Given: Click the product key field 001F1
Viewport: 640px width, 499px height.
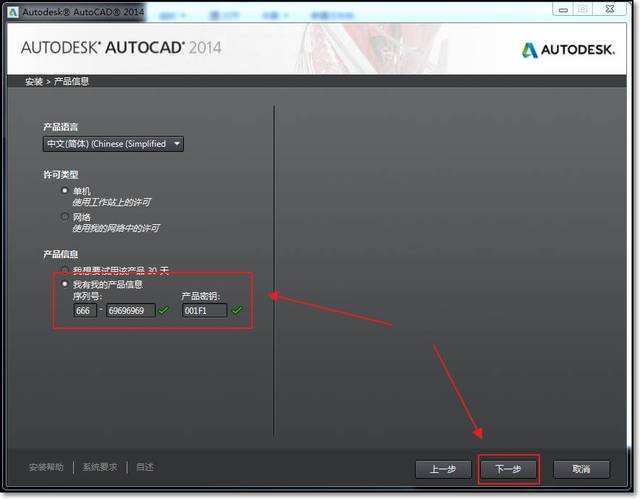Looking at the screenshot, I should pyautogui.click(x=204, y=310).
